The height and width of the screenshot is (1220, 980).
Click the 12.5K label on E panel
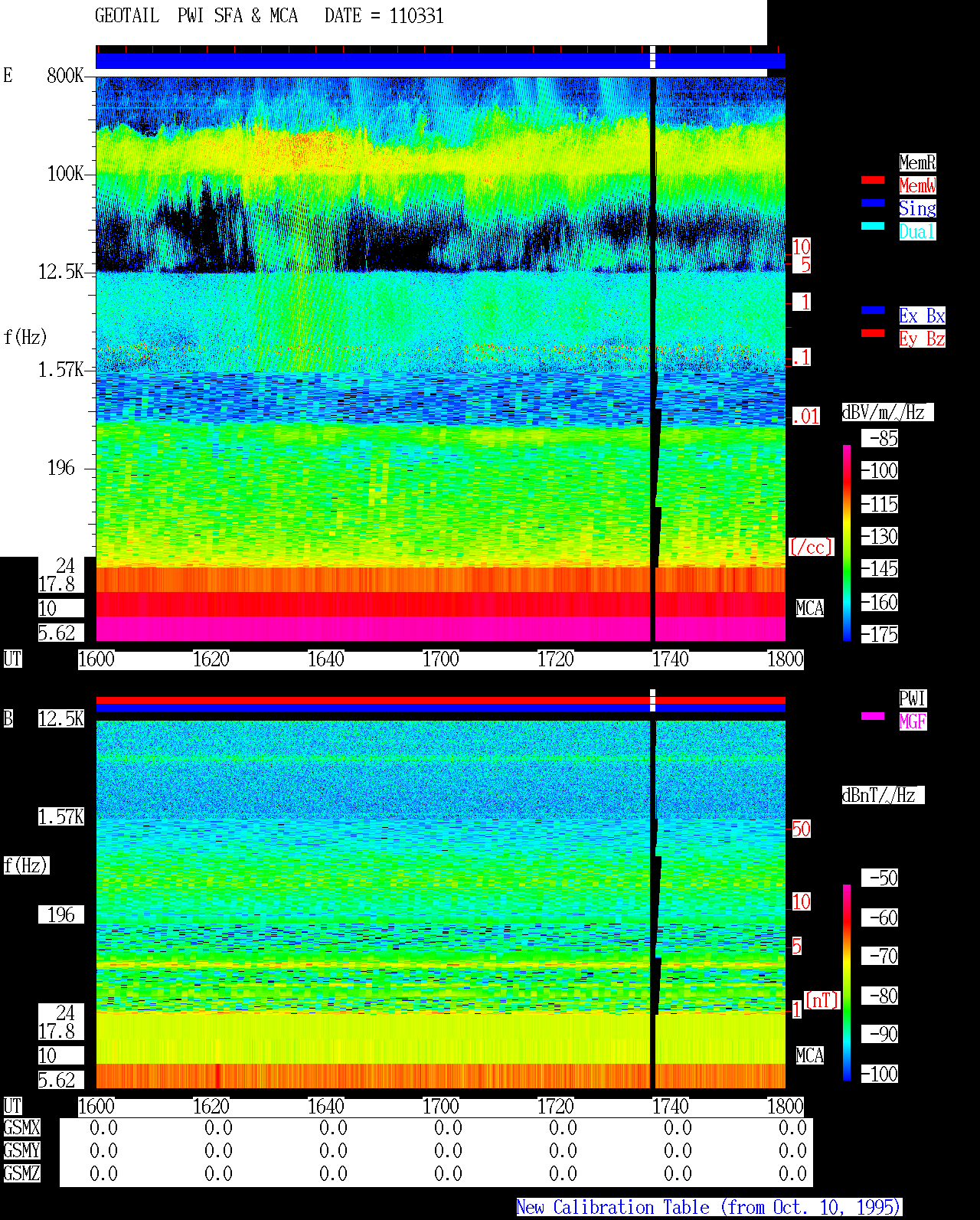click(61, 271)
